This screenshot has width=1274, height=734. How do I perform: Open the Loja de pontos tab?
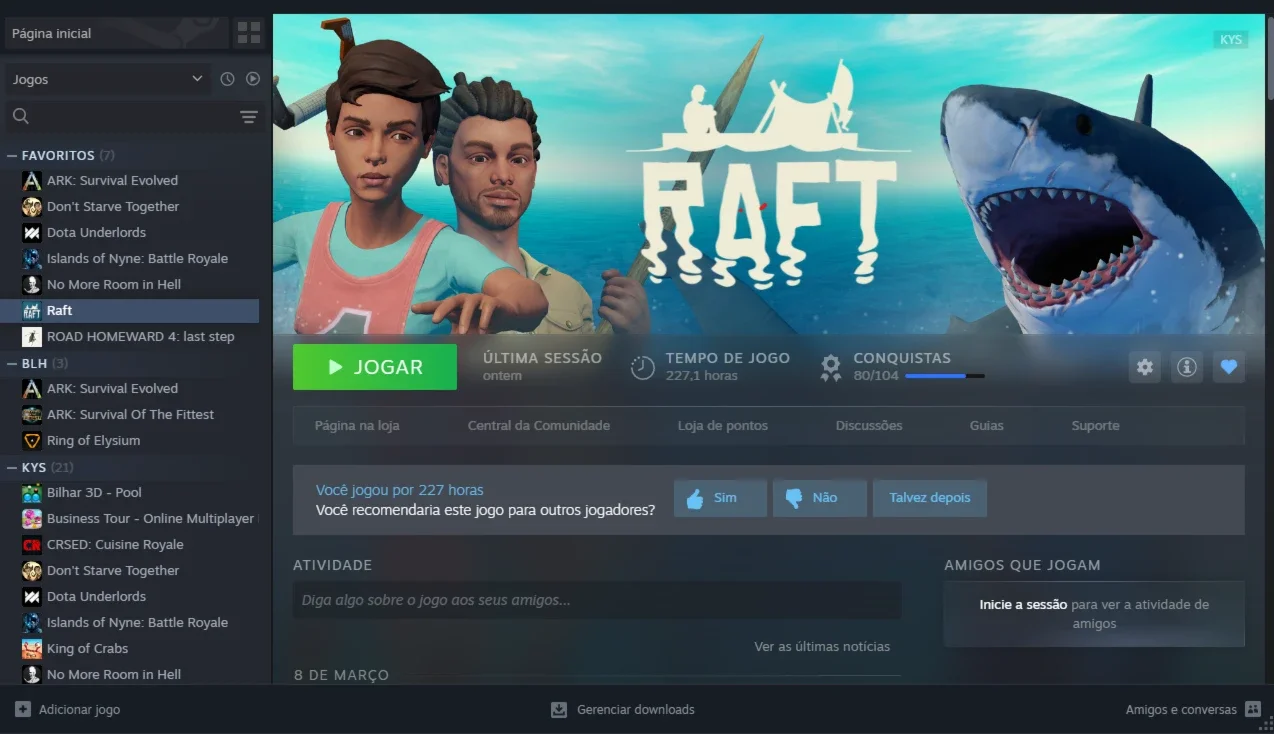[723, 426]
